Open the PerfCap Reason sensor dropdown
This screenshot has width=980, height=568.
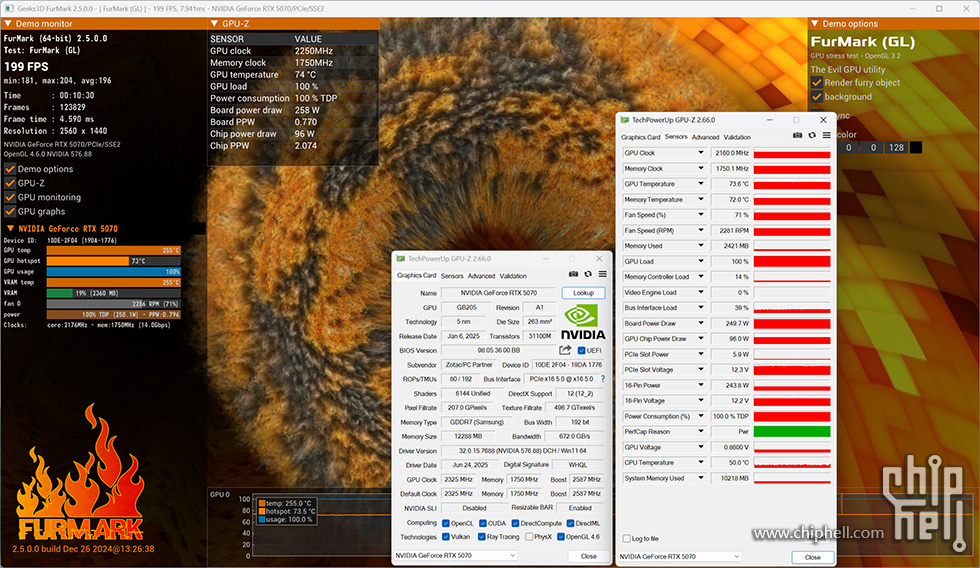pos(701,431)
